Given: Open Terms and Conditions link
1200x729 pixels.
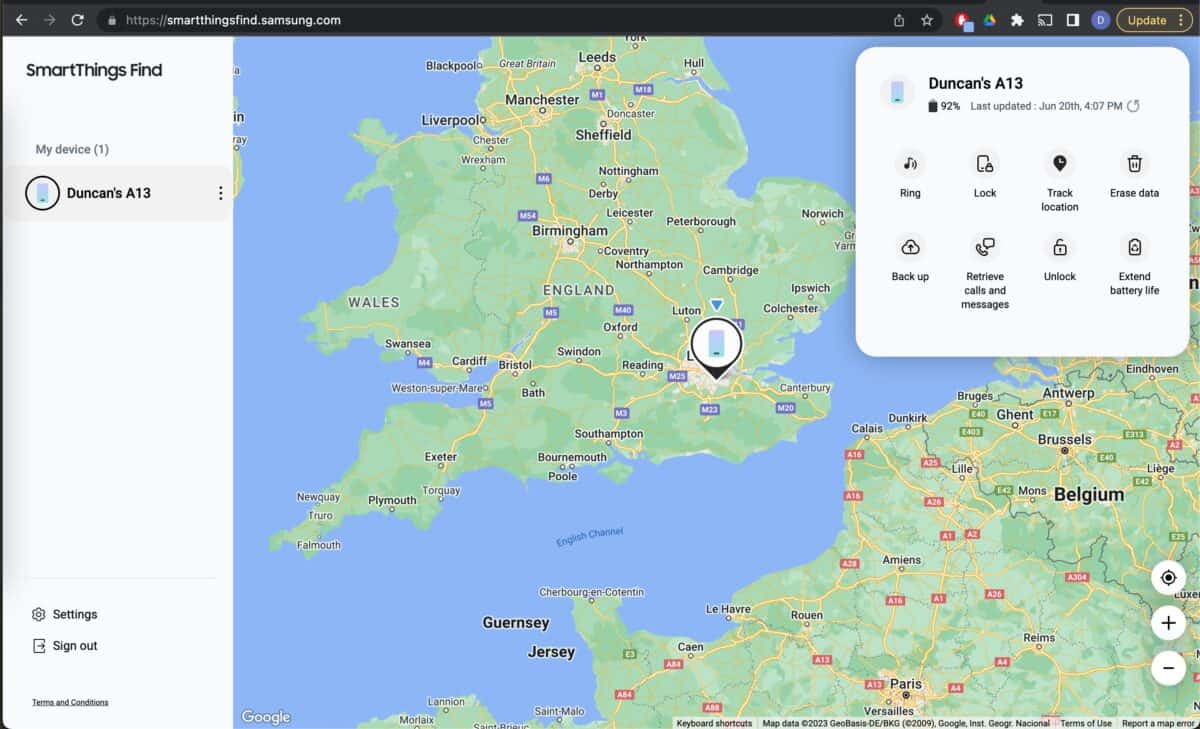Looking at the screenshot, I should coord(70,702).
